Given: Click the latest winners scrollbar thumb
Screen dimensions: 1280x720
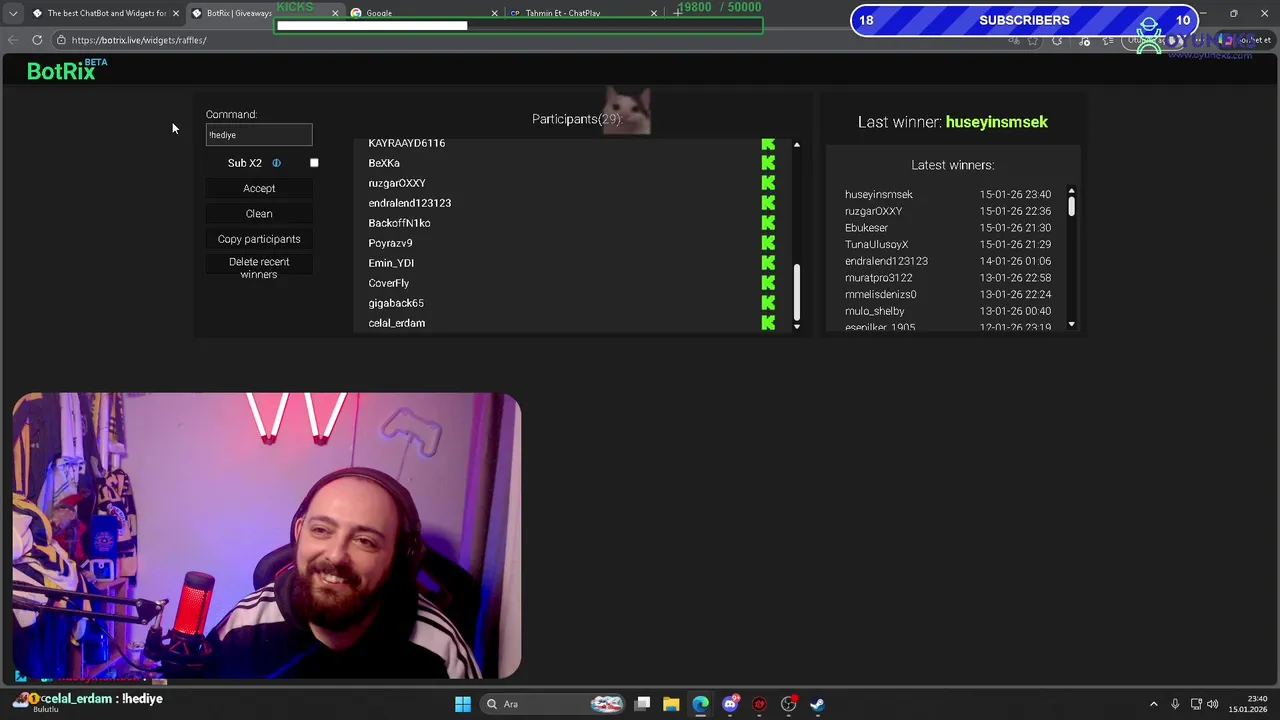Looking at the screenshot, I should (x=1071, y=206).
